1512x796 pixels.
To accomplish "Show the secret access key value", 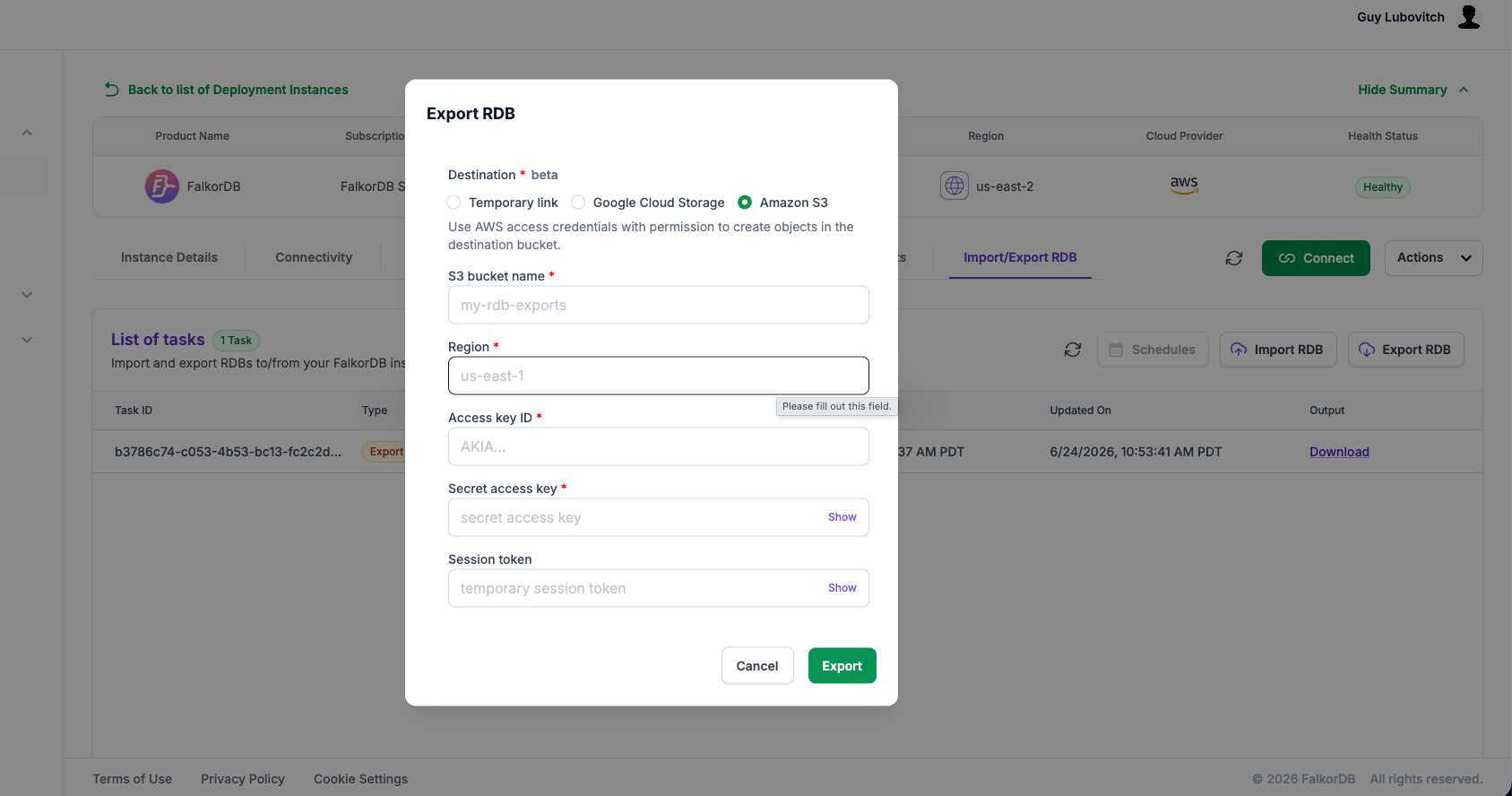I will click(842, 517).
